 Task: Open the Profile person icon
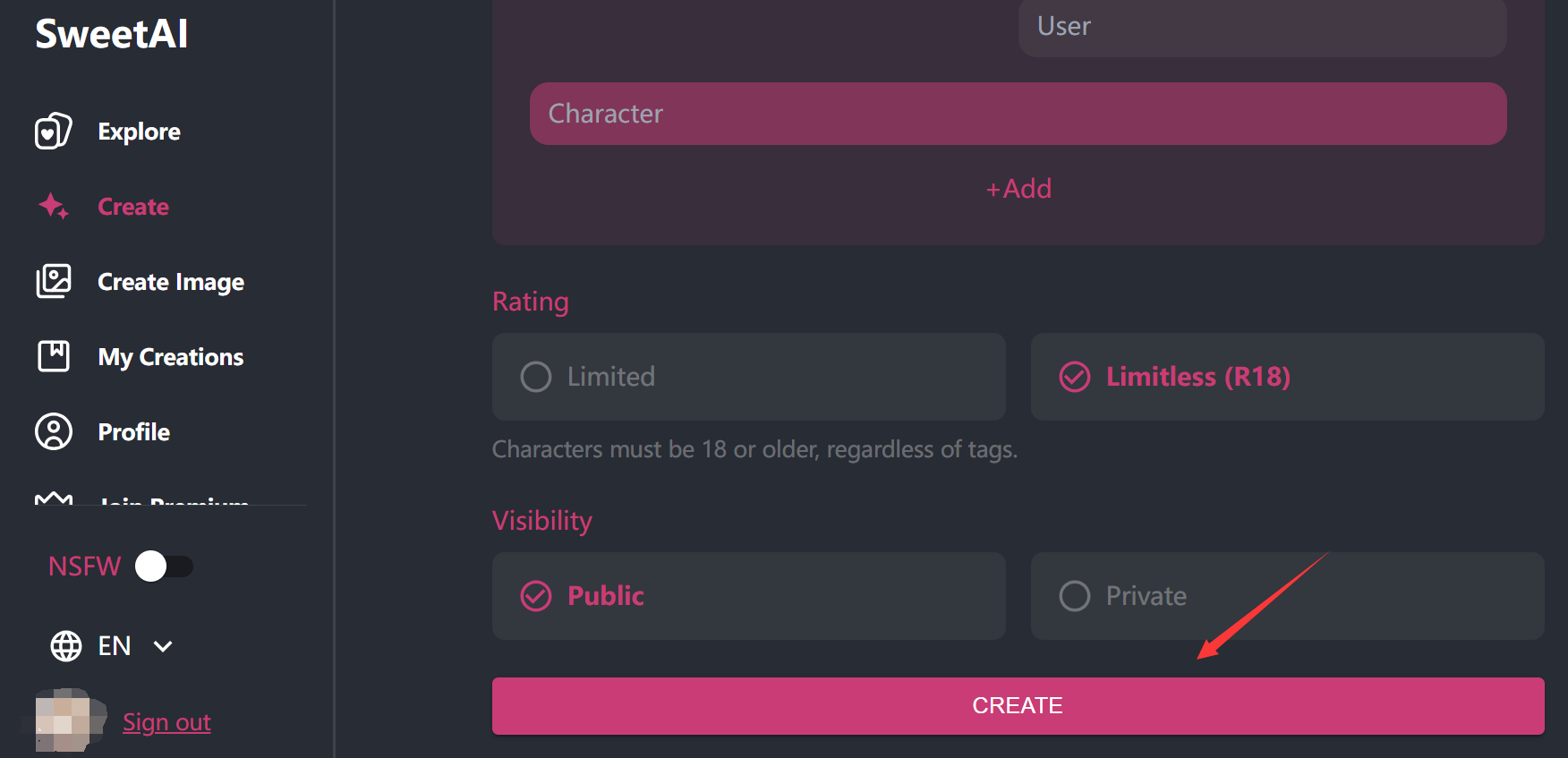tap(54, 431)
